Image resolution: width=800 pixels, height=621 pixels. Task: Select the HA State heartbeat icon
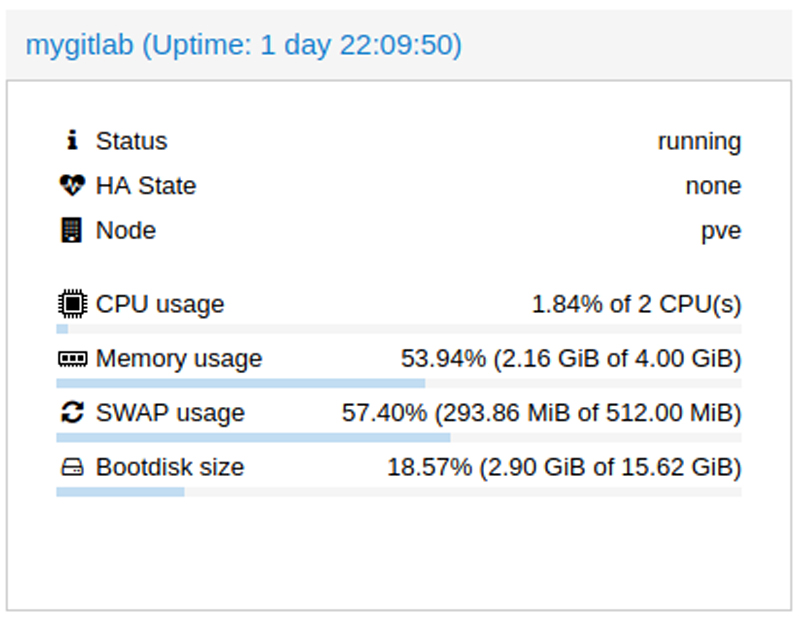[x=72, y=186]
